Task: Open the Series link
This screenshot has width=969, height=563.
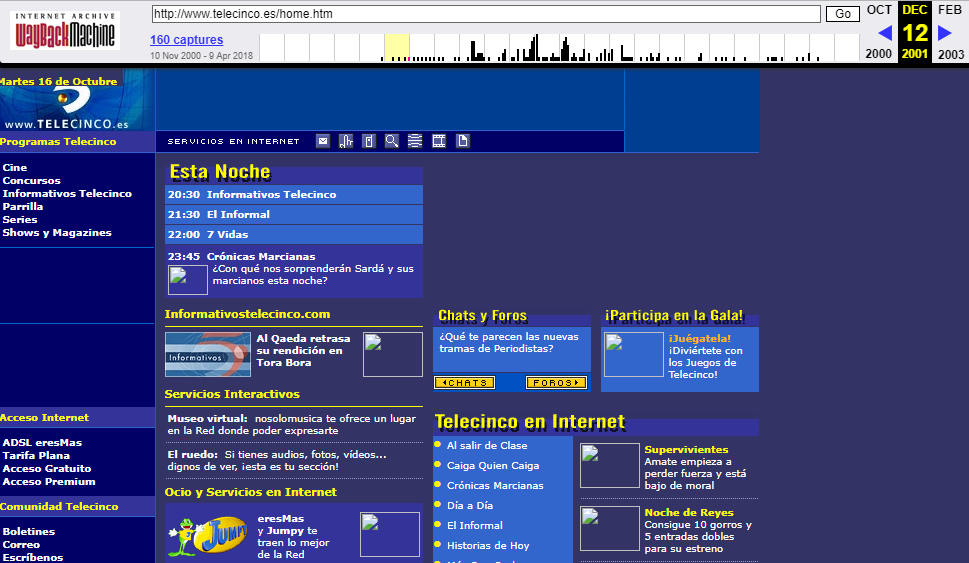Action: click(20, 219)
